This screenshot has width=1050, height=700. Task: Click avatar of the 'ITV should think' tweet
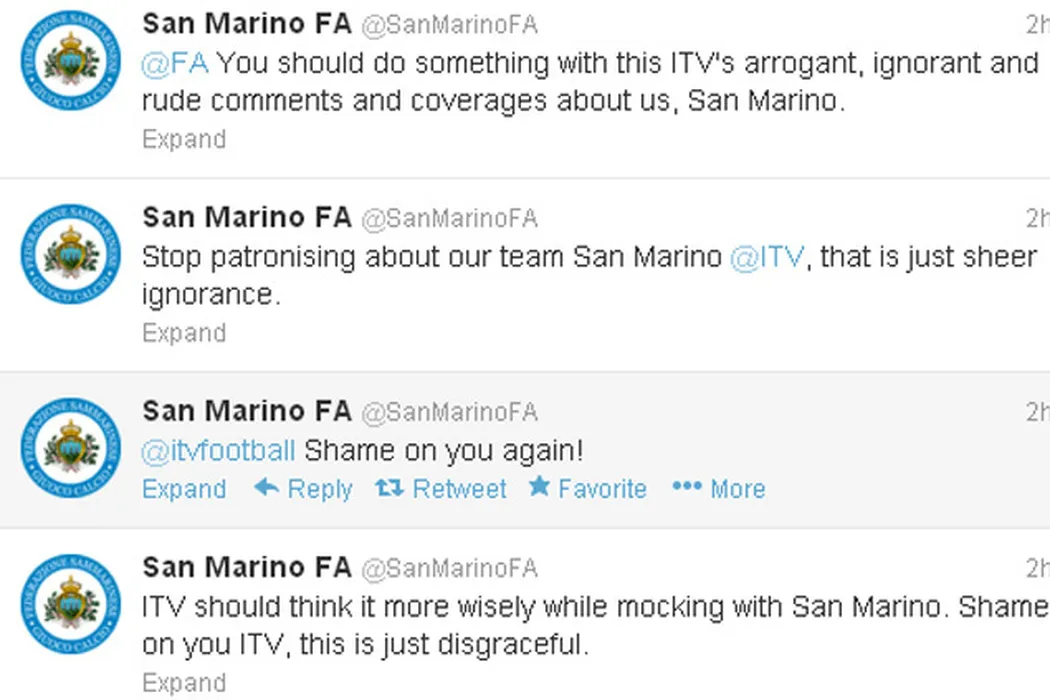coord(70,604)
